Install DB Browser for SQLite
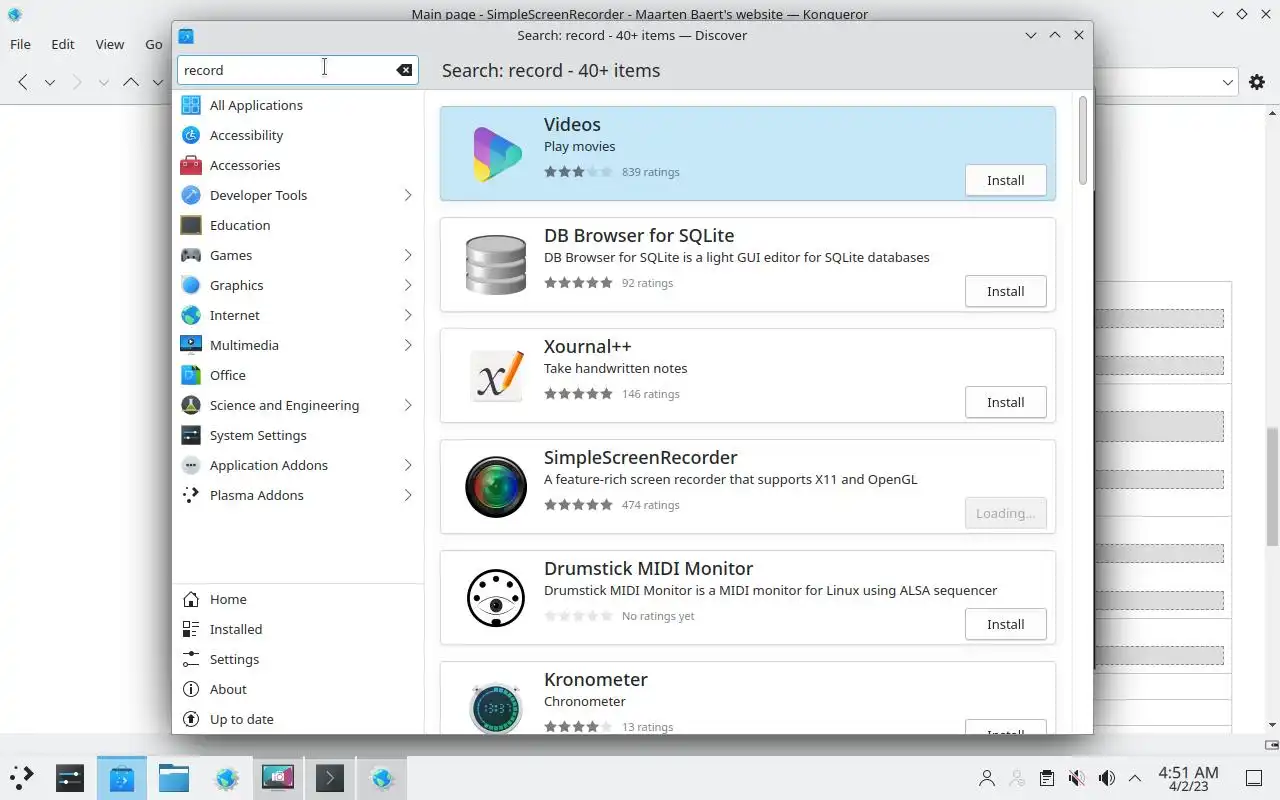 tap(1005, 291)
